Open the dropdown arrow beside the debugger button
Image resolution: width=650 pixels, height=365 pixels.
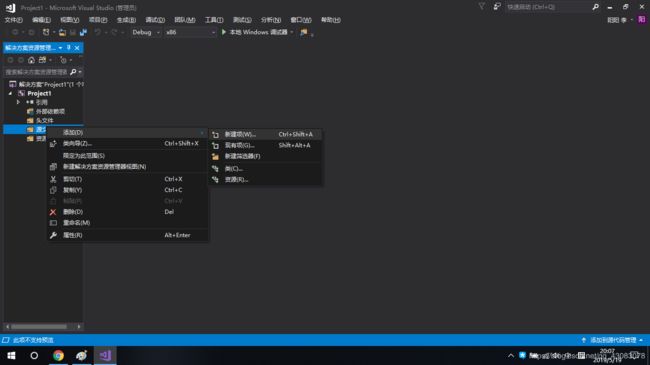[292, 32]
